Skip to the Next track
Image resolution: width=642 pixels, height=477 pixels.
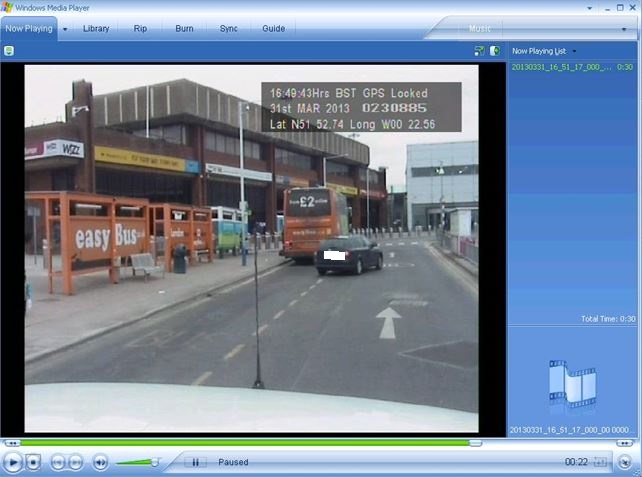click(x=76, y=462)
